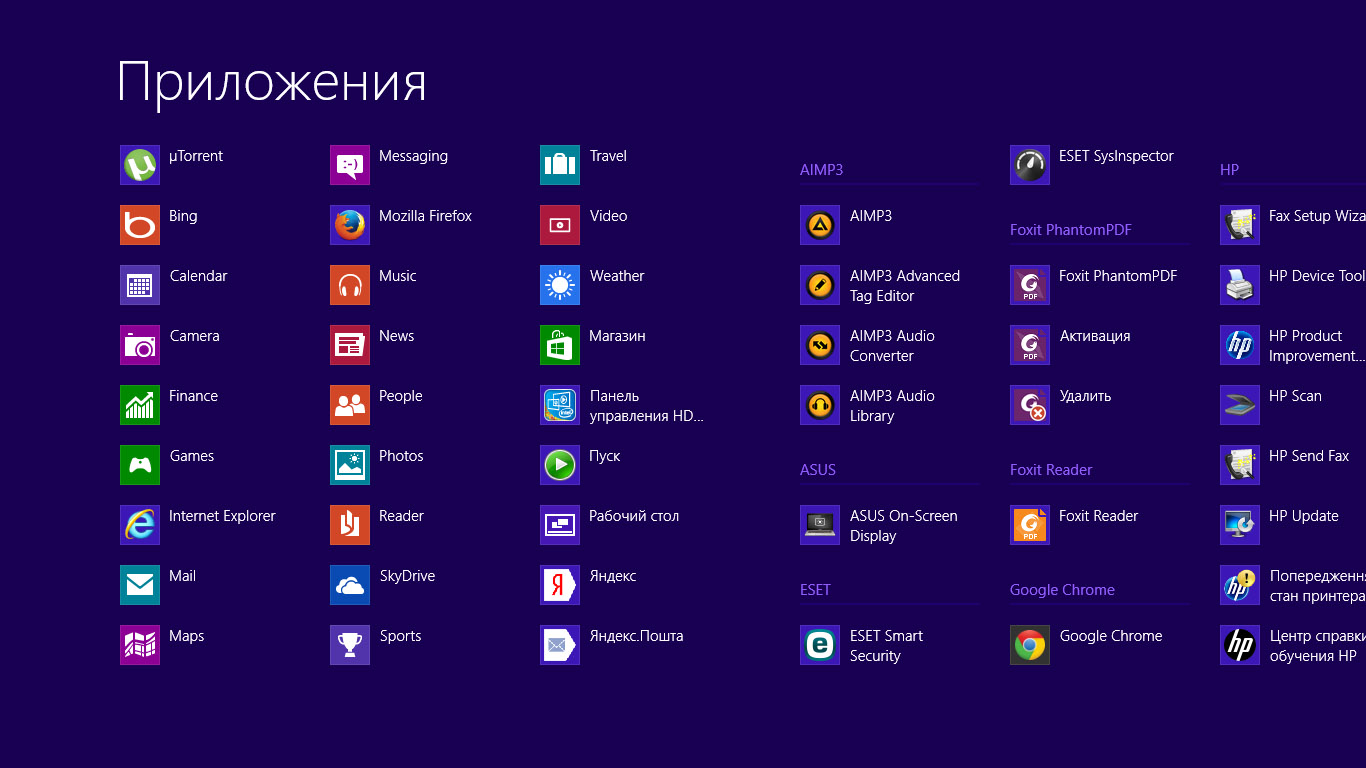The width and height of the screenshot is (1366, 768).
Task: Open the HP Update icon
Action: click(1240, 525)
